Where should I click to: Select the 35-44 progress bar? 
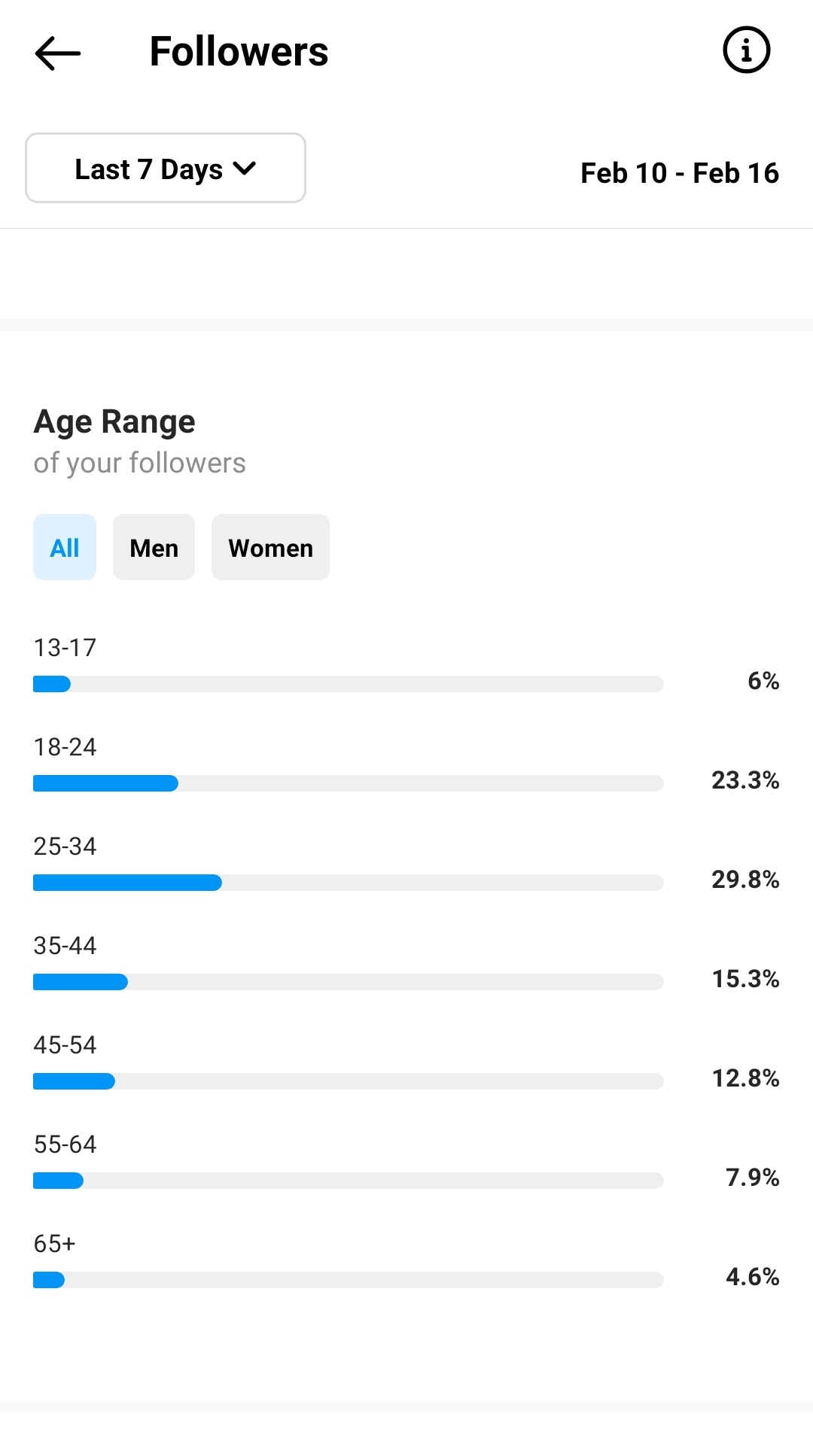click(349, 982)
